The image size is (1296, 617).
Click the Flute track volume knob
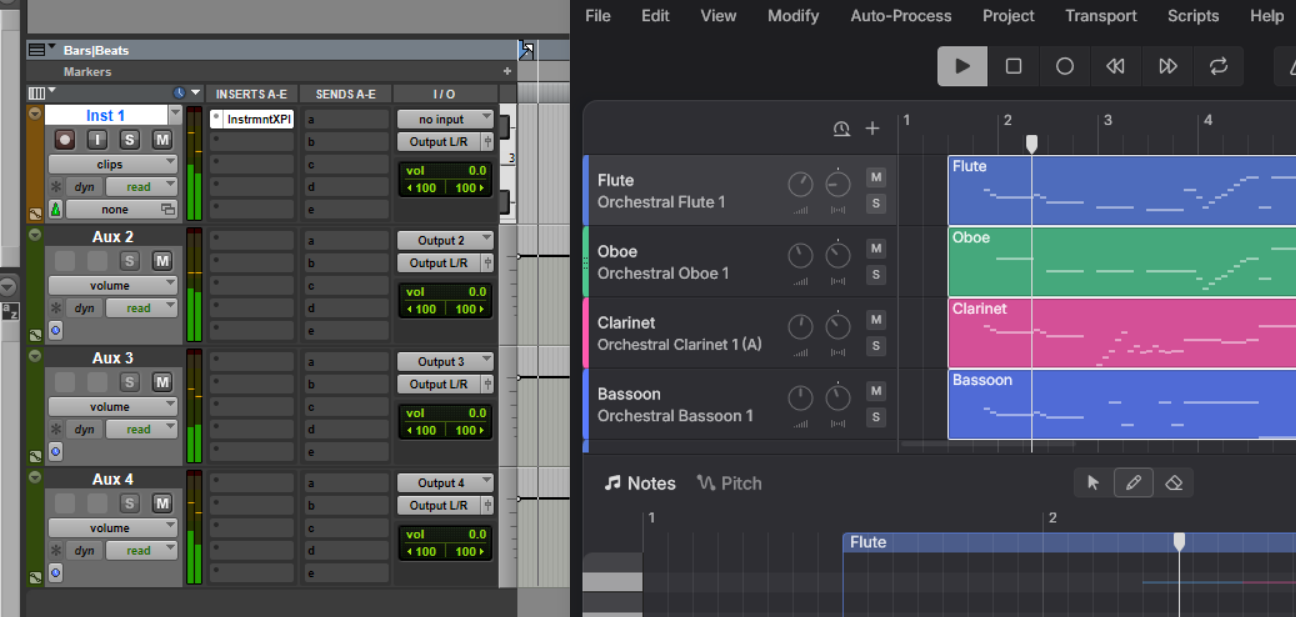tap(800, 184)
